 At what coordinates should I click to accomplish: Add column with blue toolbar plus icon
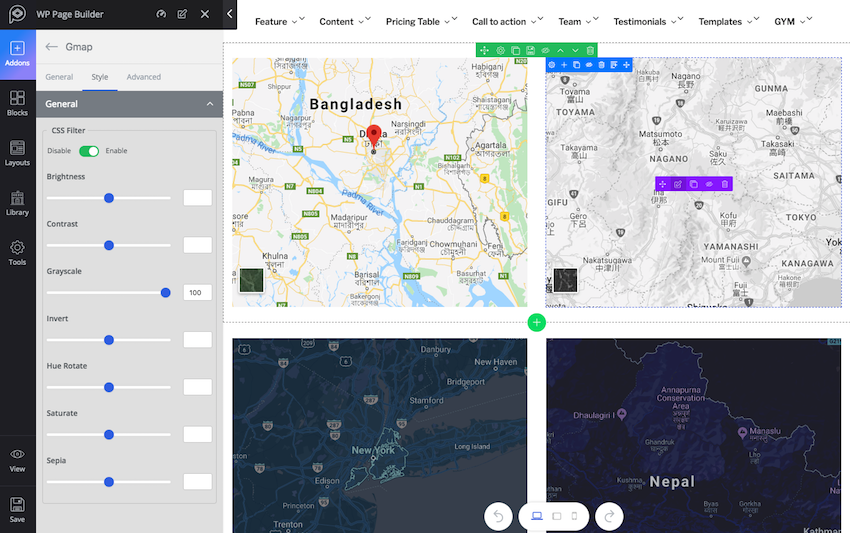click(564, 65)
